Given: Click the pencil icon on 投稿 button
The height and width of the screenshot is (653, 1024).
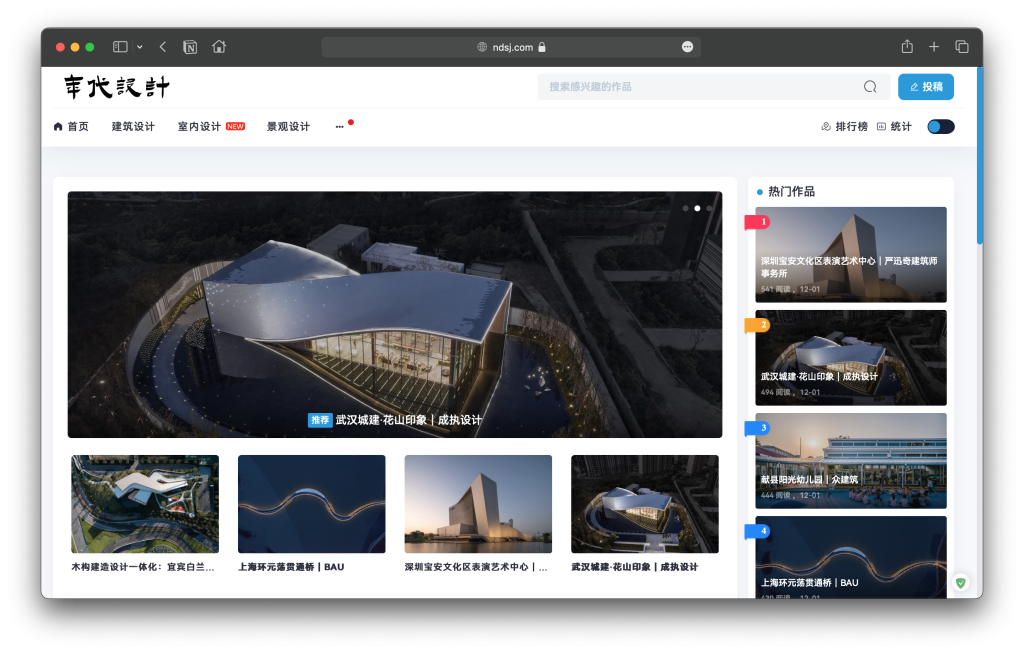Looking at the screenshot, I should click(914, 87).
